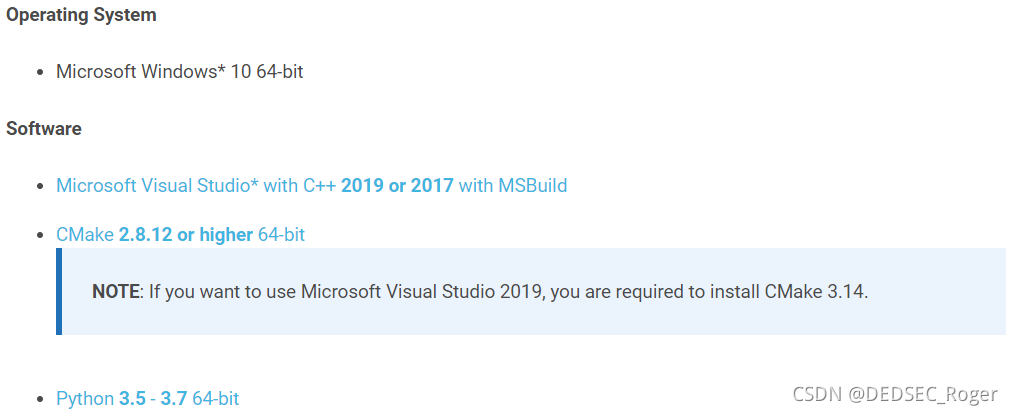1013x415 pixels.
Task: Click the bullet before the Visual Studio link
Action: (41, 187)
